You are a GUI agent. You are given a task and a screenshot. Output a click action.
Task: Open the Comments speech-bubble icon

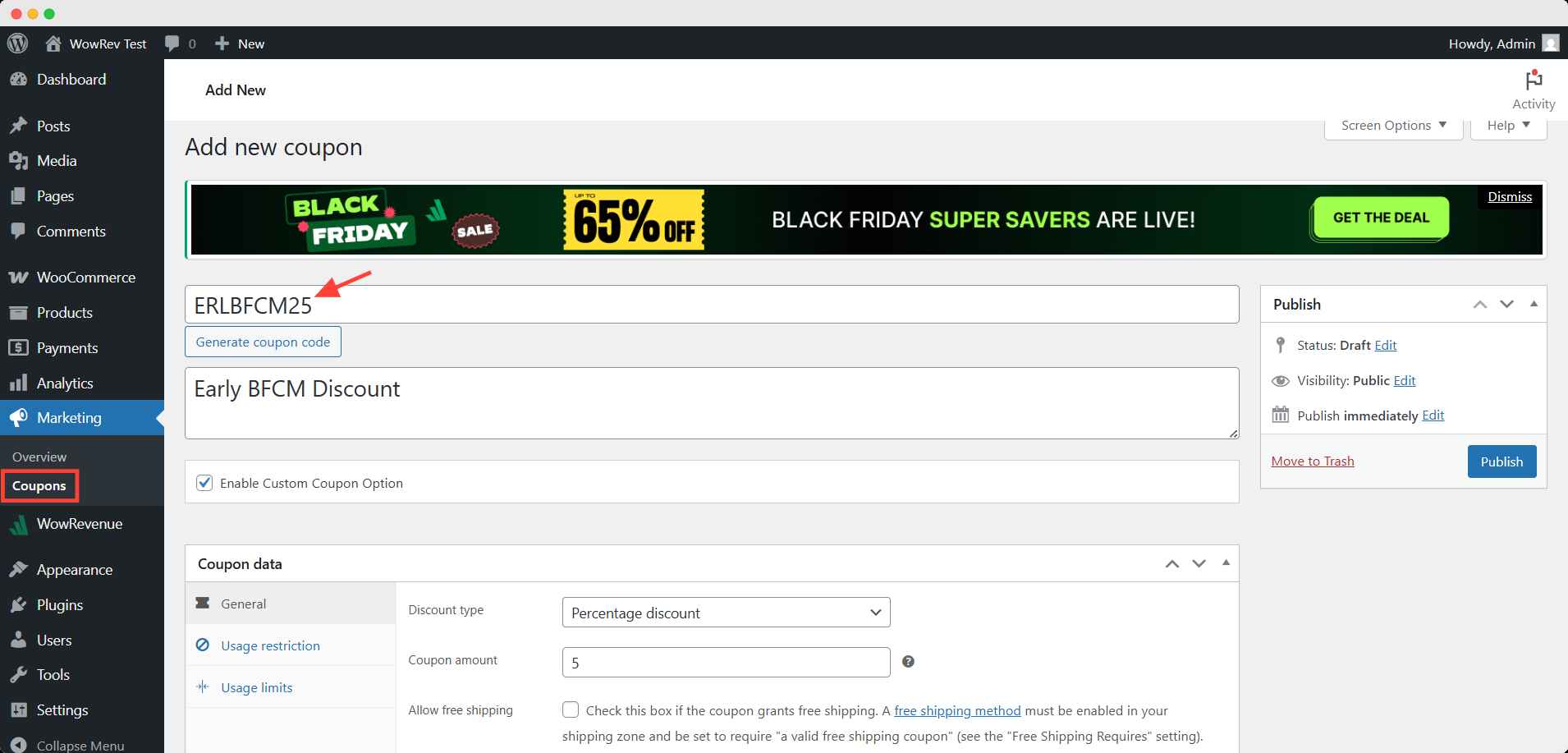(19, 231)
